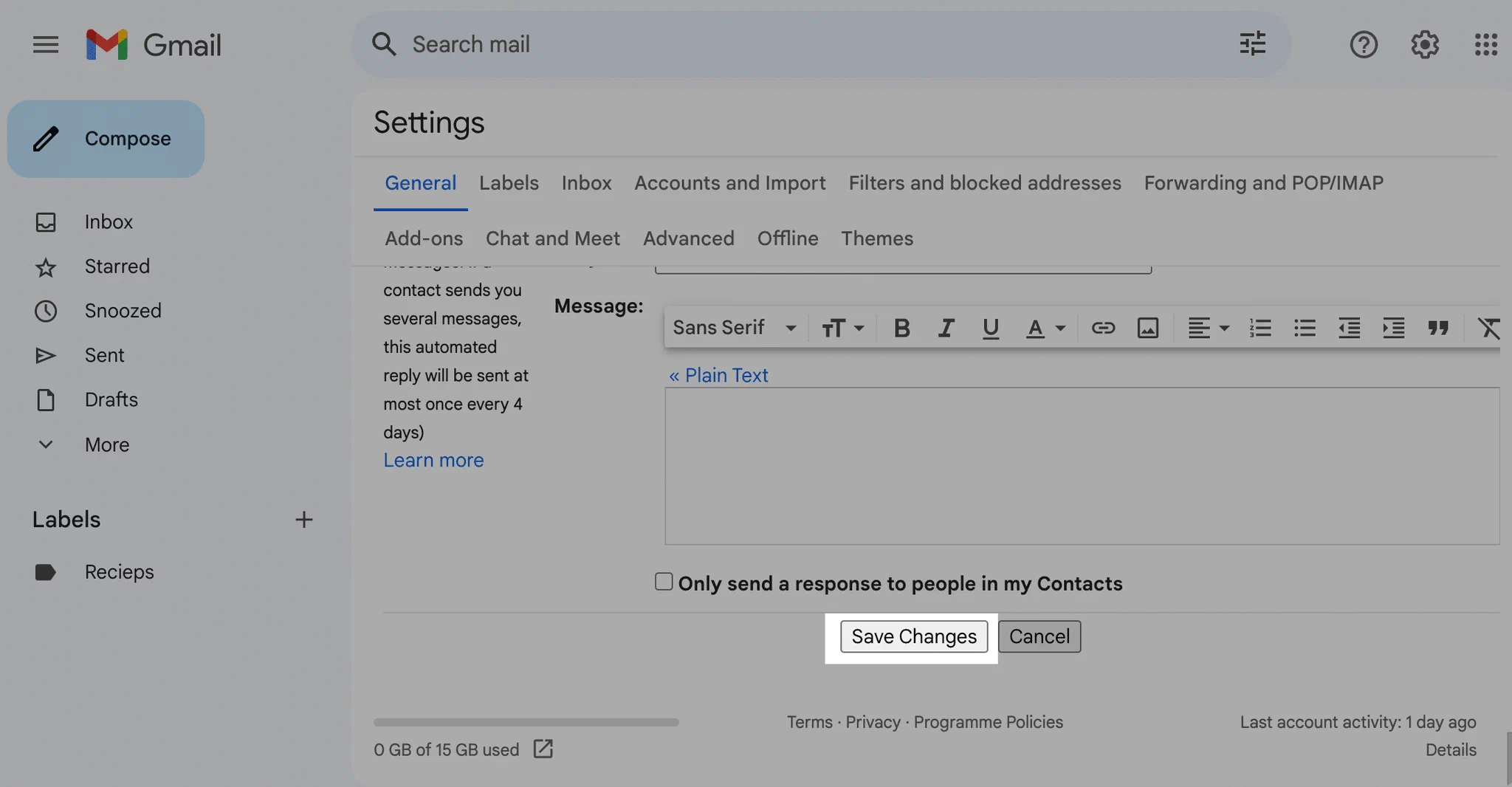Open the Google apps grid

pos(1486,45)
